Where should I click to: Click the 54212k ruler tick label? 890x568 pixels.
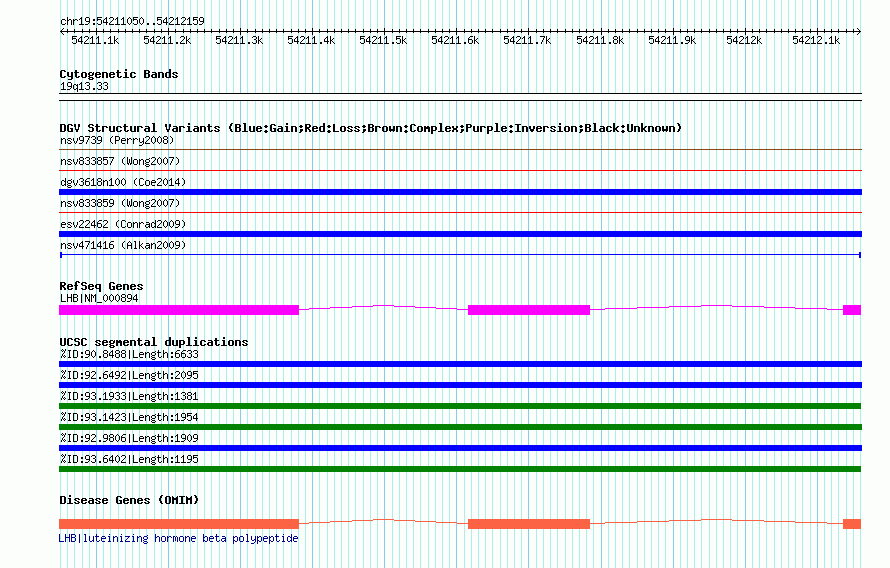point(744,40)
